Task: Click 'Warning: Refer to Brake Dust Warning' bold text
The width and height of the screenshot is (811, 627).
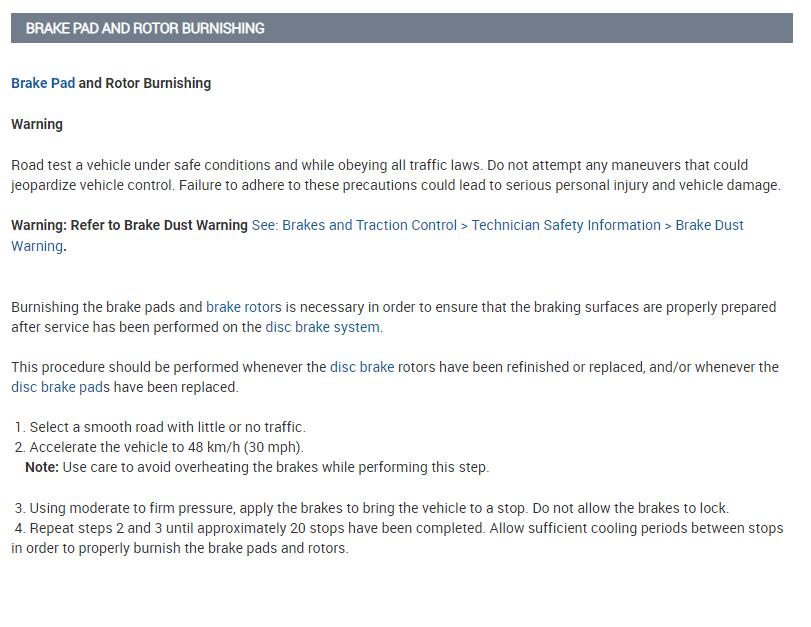Action: click(130, 225)
